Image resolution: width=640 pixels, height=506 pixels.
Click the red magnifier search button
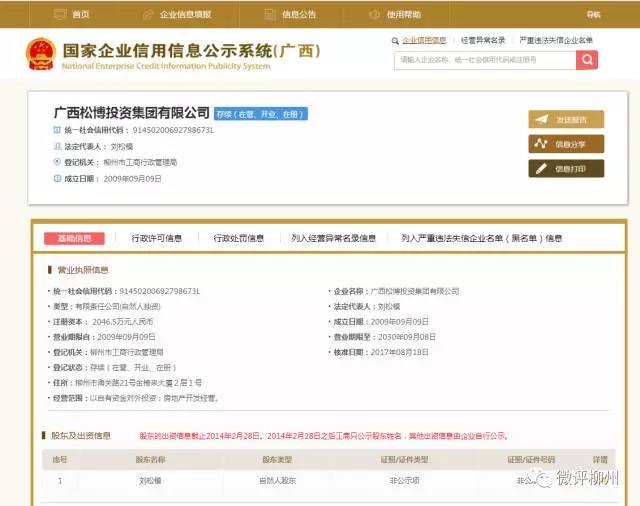coord(587,60)
